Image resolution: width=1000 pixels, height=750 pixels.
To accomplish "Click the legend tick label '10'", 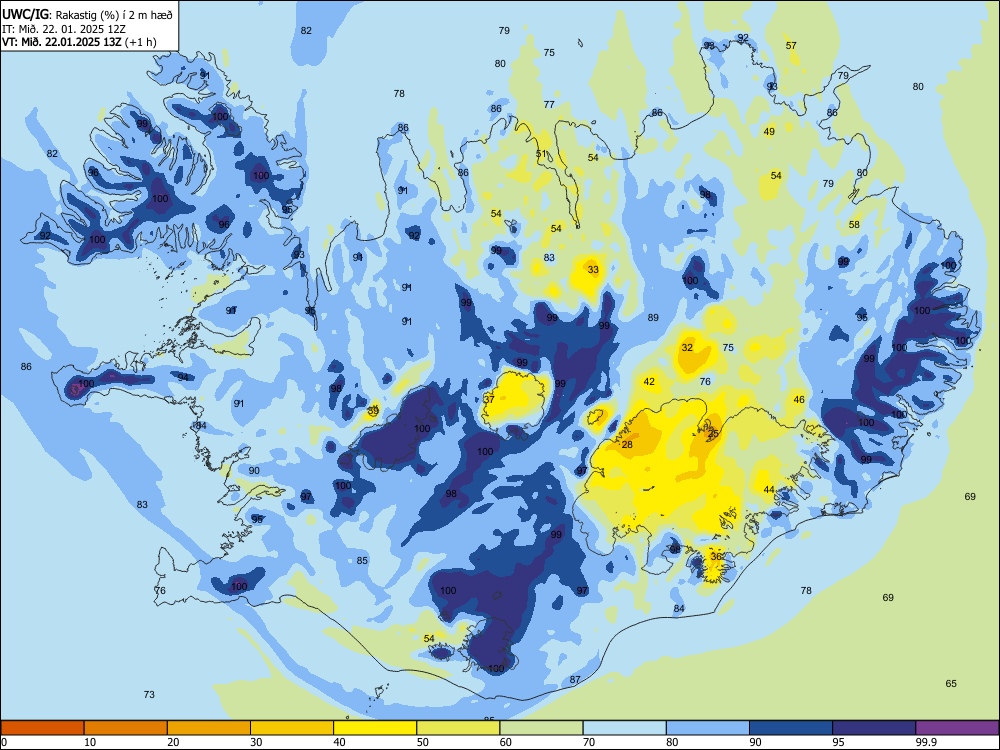I will click(90, 742).
